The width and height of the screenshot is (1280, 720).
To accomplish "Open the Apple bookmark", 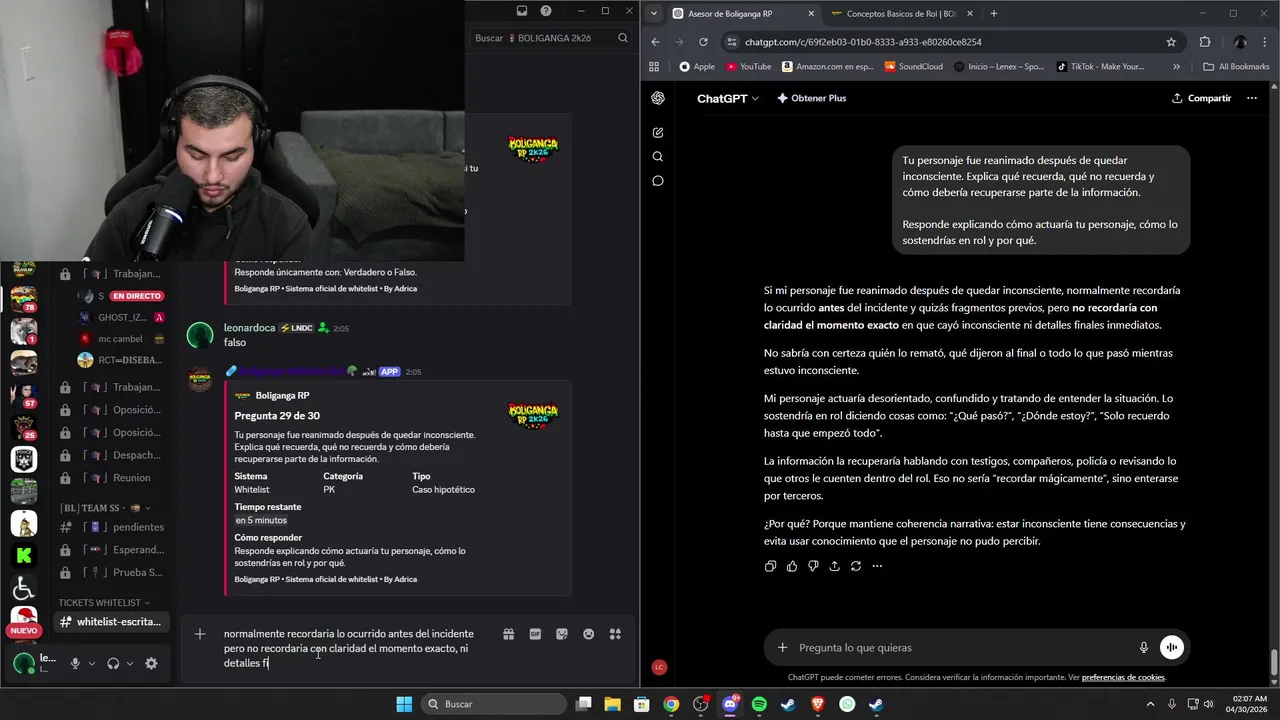I will 697,67.
